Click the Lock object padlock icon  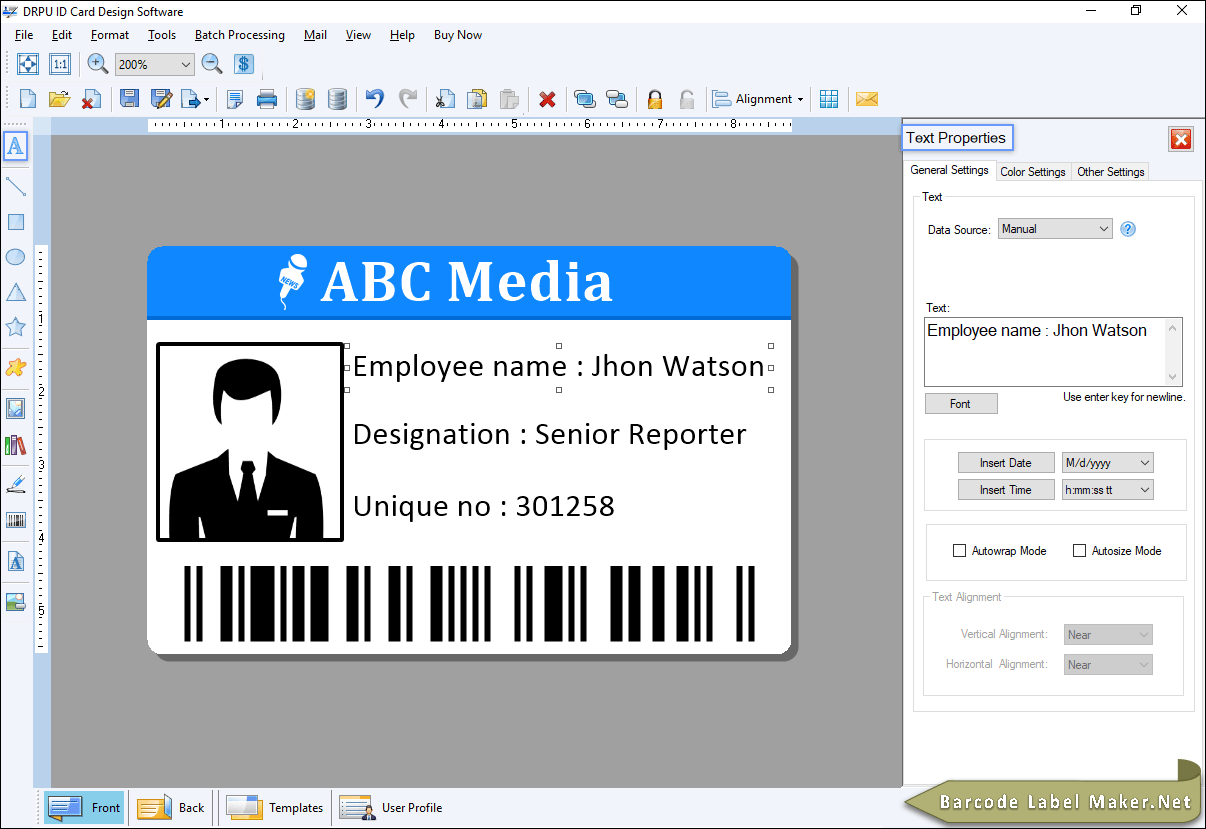655,99
